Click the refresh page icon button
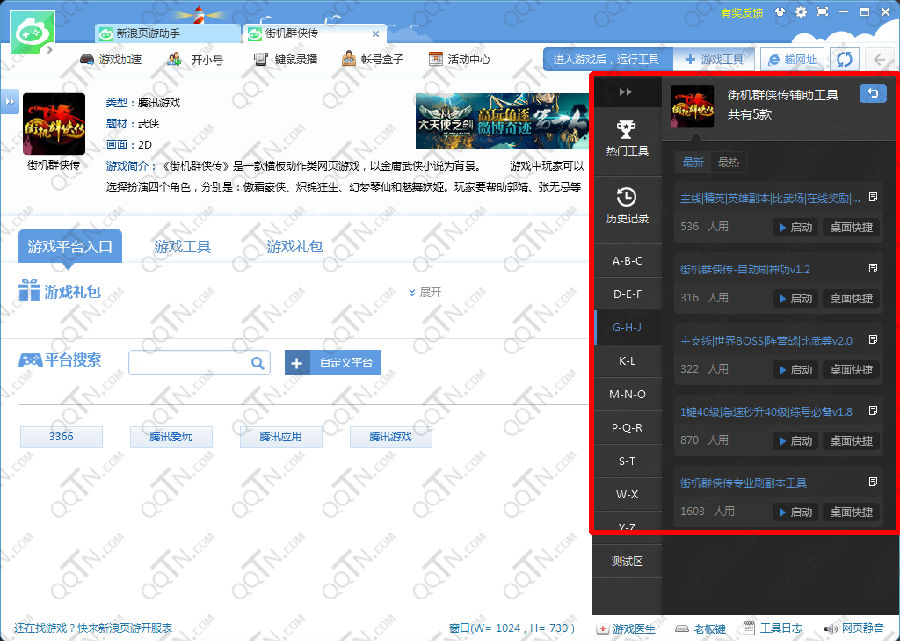This screenshot has width=900, height=641. pos(845,59)
